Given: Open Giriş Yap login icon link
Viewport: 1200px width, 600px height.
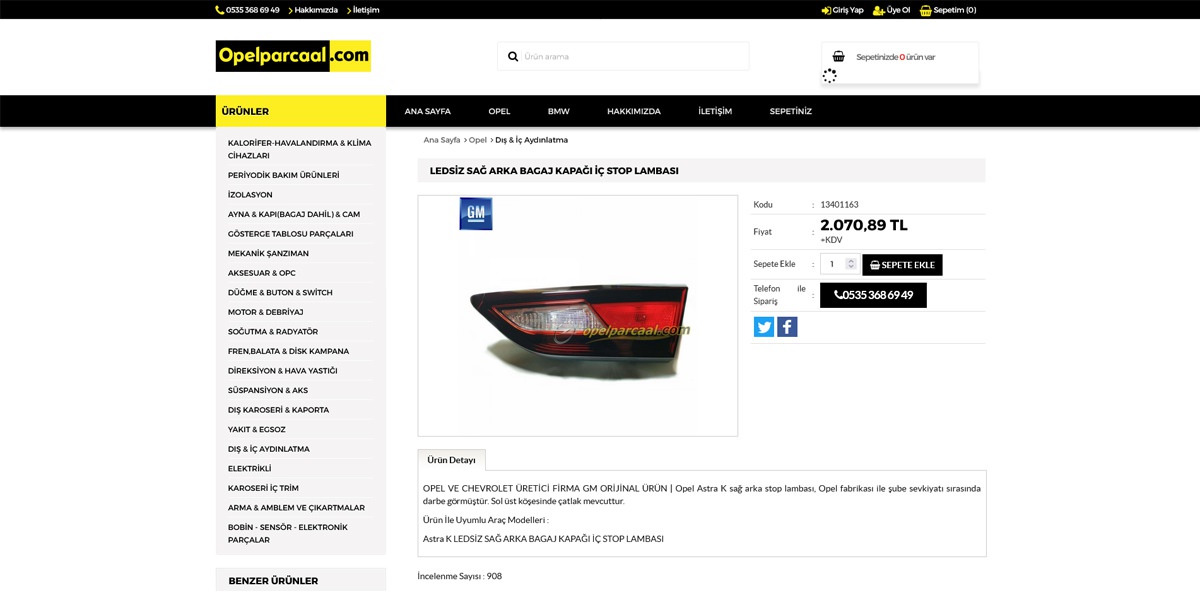Looking at the screenshot, I should (x=827, y=10).
